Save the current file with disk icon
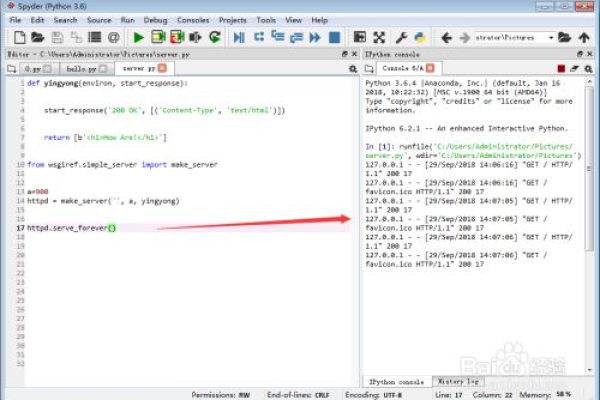Viewport: 600px width, 400px height. [57, 38]
